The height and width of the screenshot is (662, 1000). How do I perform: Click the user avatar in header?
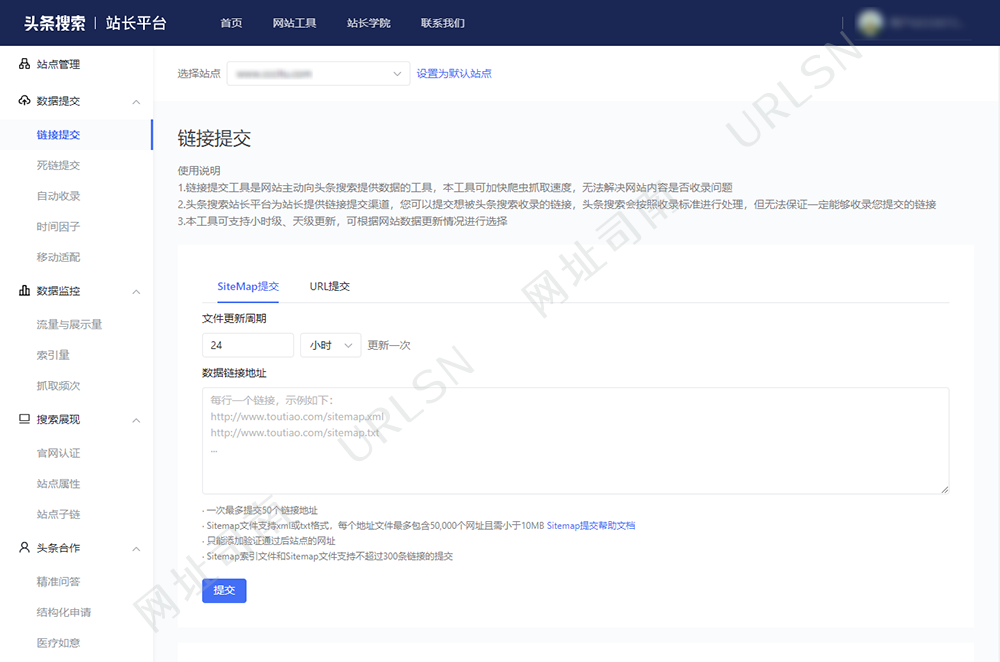click(870, 22)
